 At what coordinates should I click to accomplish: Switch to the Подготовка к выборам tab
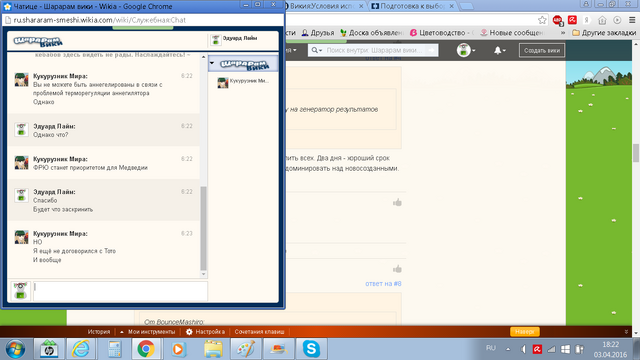(412, 6)
